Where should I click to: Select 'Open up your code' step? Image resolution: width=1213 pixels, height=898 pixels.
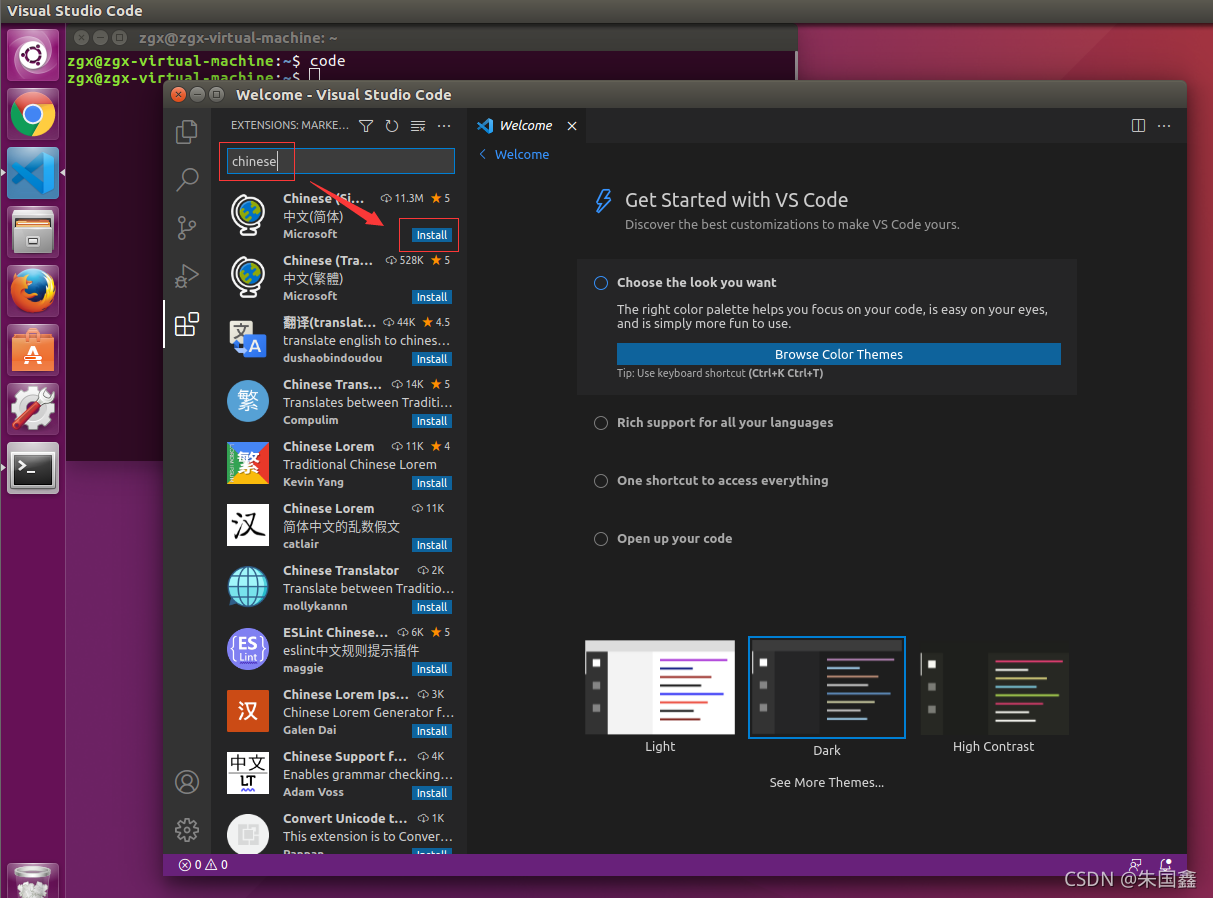(x=674, y=539)
